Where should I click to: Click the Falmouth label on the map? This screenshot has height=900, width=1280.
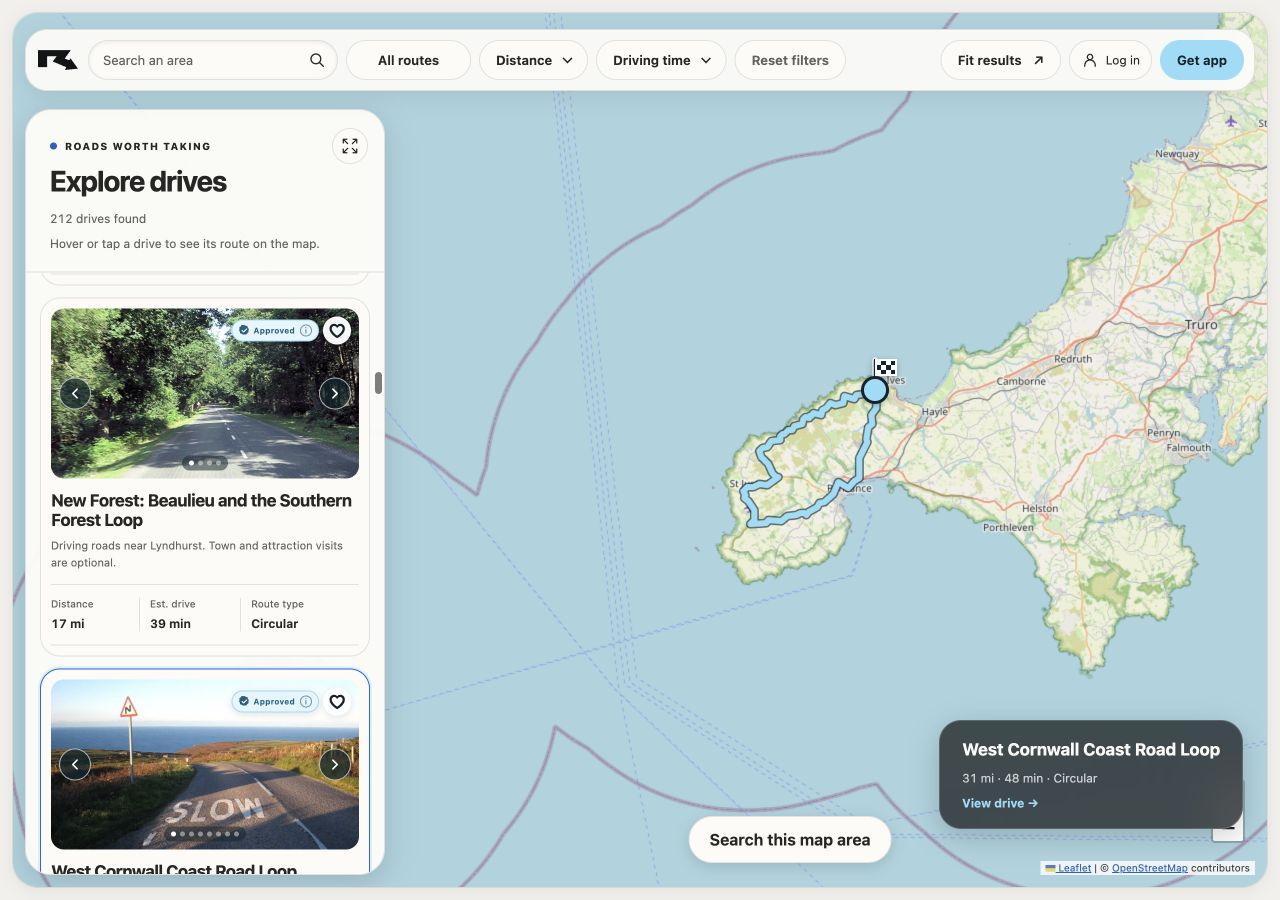(x=1188, y=448)
